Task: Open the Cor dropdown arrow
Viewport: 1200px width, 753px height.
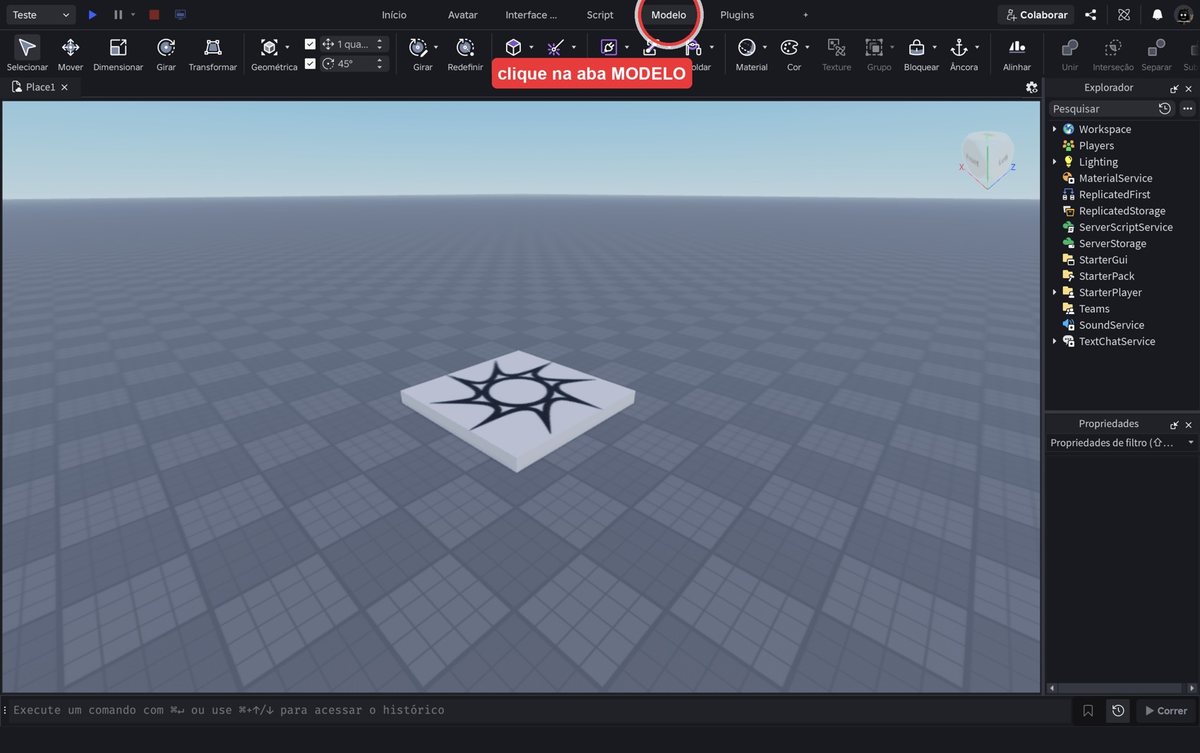Action: tap(807, 47)
